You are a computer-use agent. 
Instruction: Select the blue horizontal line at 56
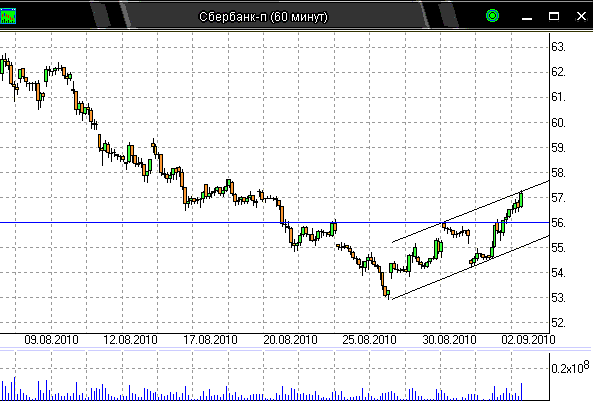[x=274, y=223]
